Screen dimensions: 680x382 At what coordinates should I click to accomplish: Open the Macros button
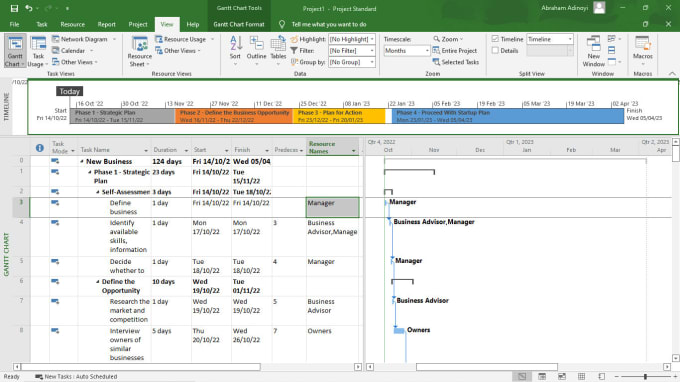(x=642, y=51)
